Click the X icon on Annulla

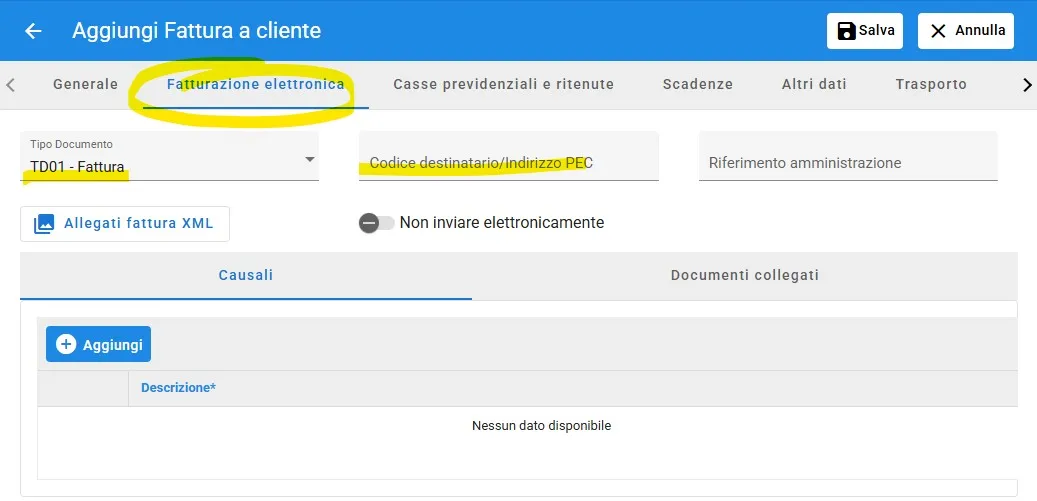pos(938,31)
